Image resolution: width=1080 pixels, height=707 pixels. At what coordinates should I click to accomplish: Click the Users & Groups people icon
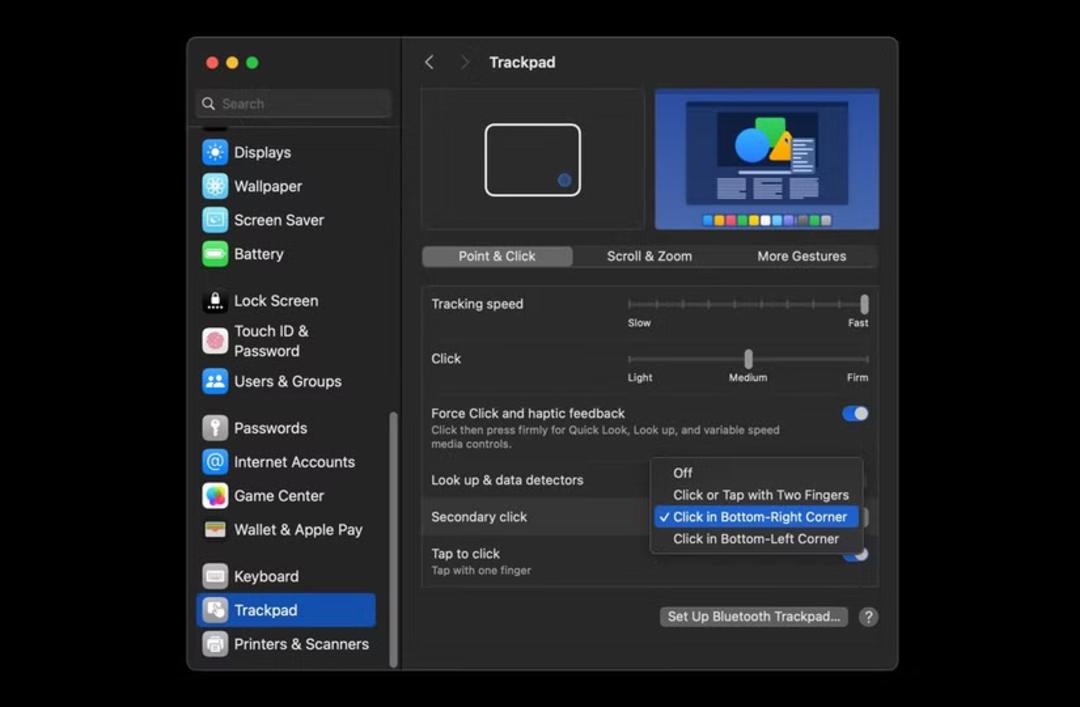point(215,381)
